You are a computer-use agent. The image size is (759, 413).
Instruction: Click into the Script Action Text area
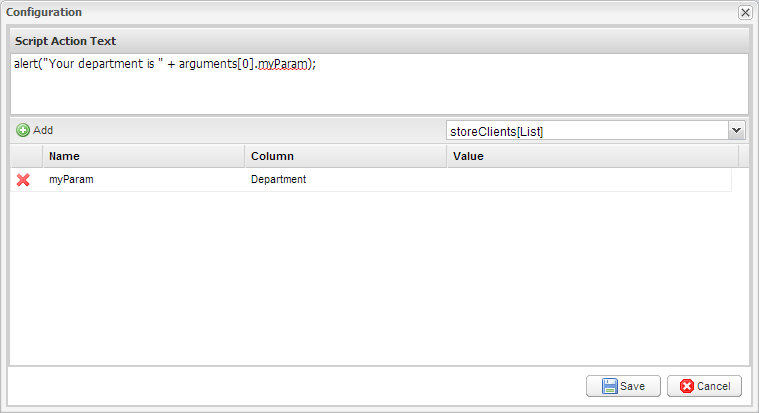point(380,84)
